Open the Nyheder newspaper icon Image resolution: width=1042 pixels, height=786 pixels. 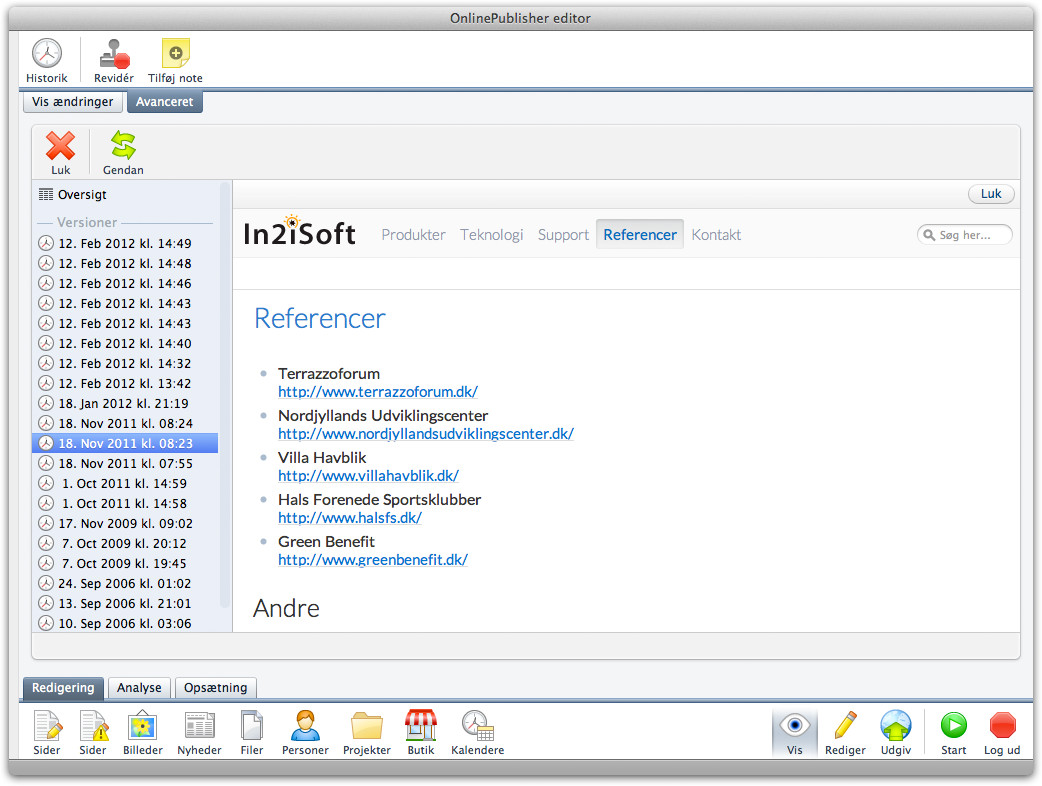[x=199, y=726]
